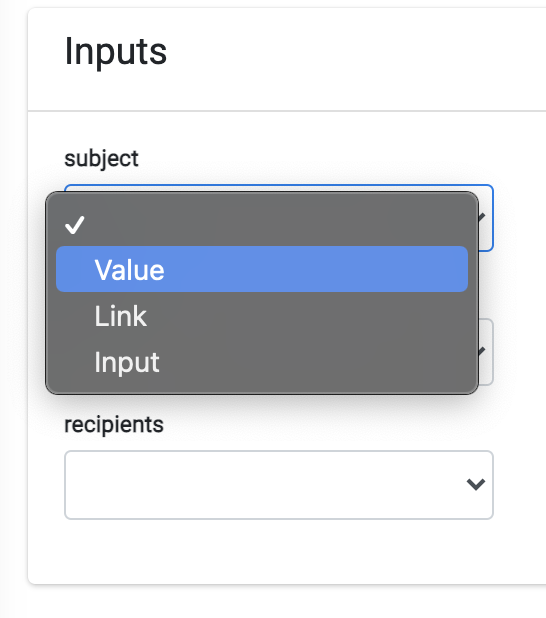Viewport: 546px width, 618px height.
Task: Click the Inputs card heading
Action: tap(116, 52)
